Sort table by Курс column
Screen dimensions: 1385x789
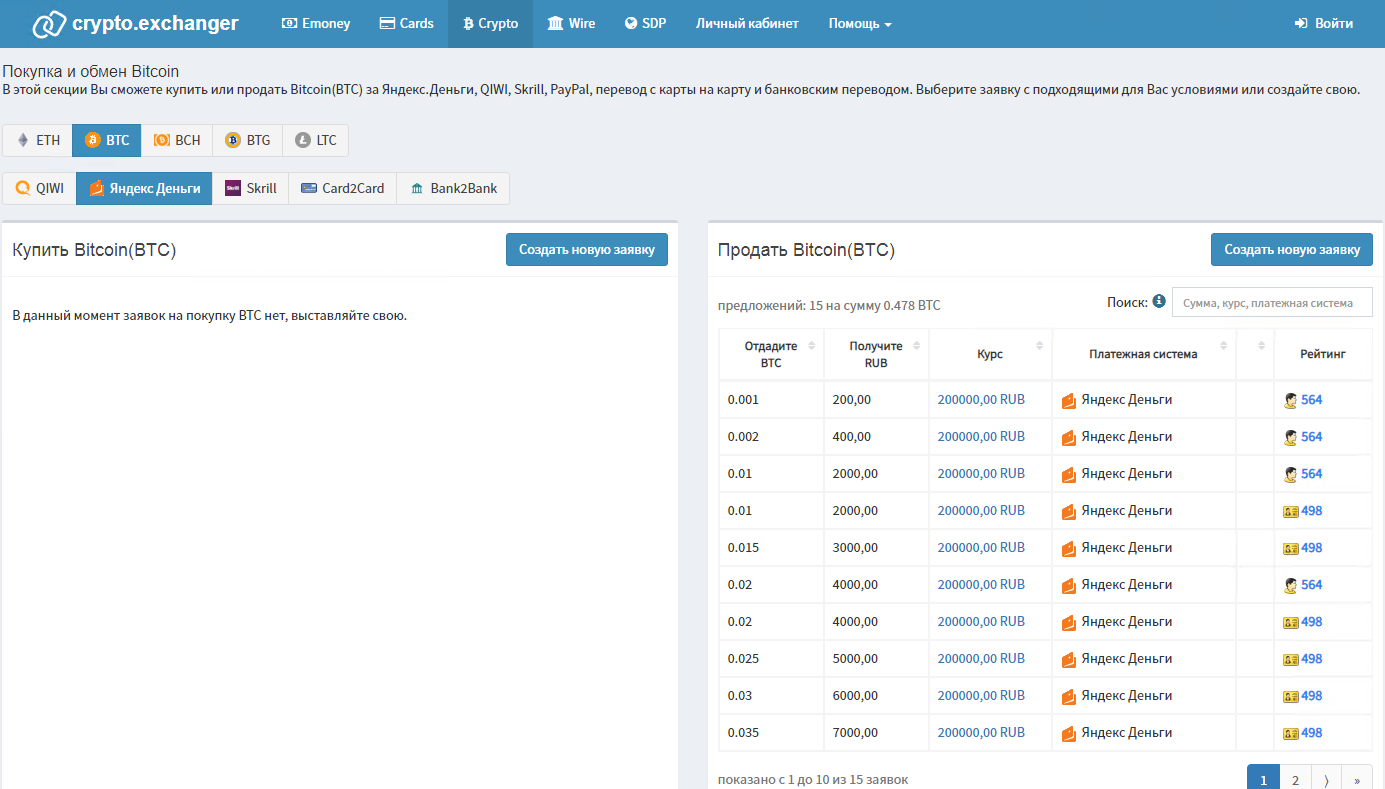[990, 354]
